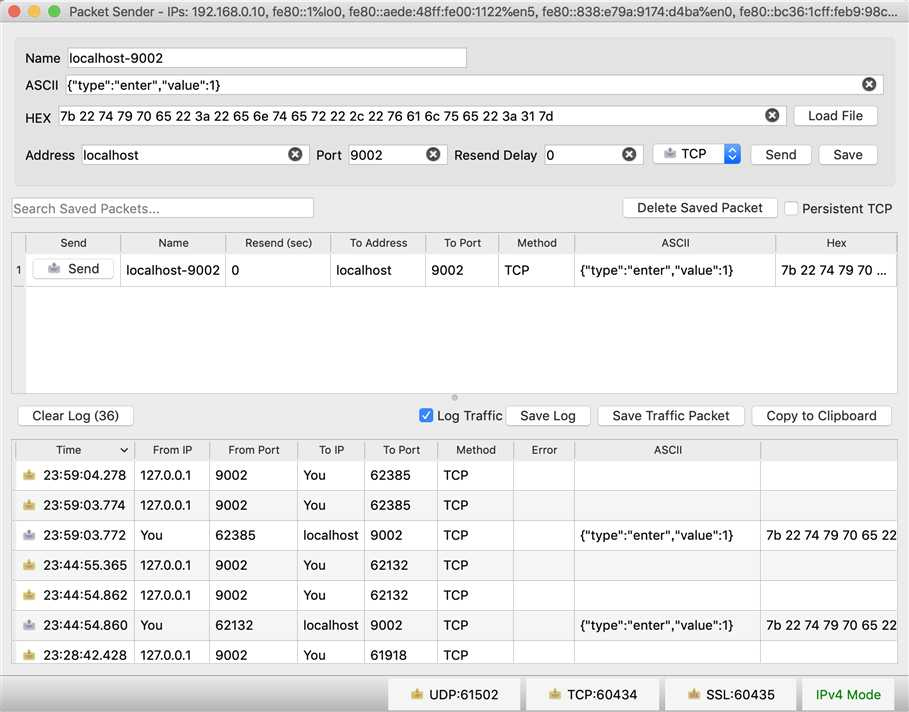
Task: Select the saved packet Hex cell 7b 22 74 79 70
Action: tap(836, 270)
